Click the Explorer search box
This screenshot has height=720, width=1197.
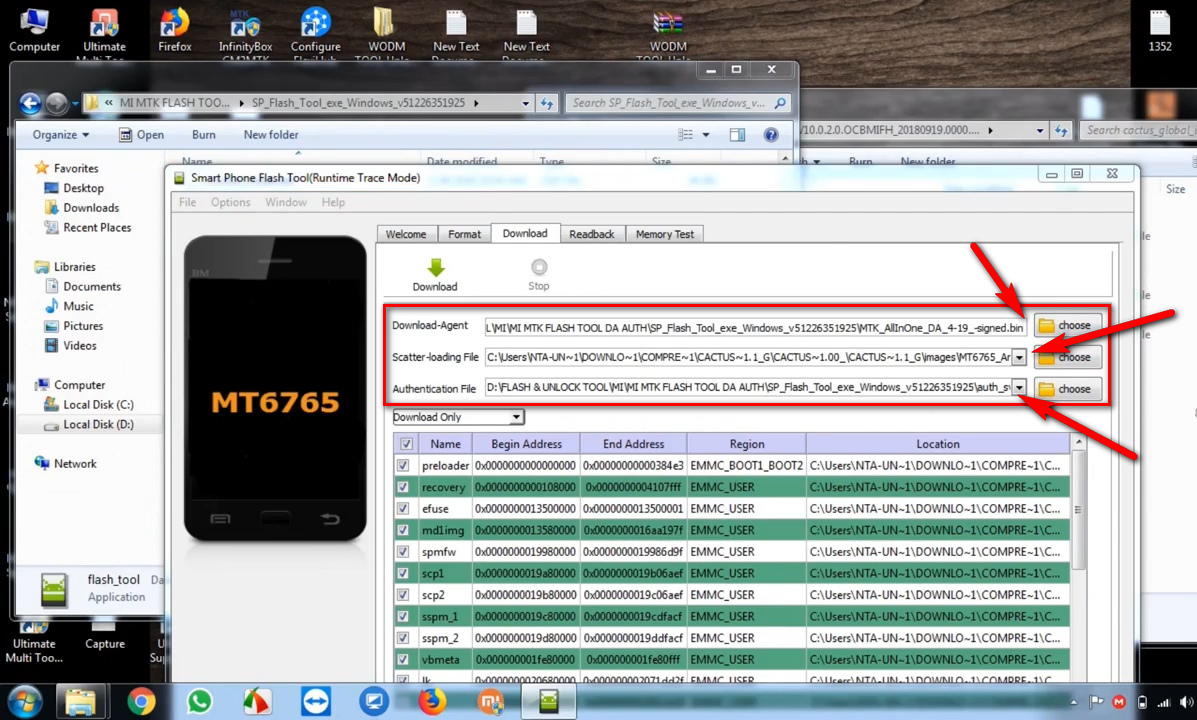[677, 103]
